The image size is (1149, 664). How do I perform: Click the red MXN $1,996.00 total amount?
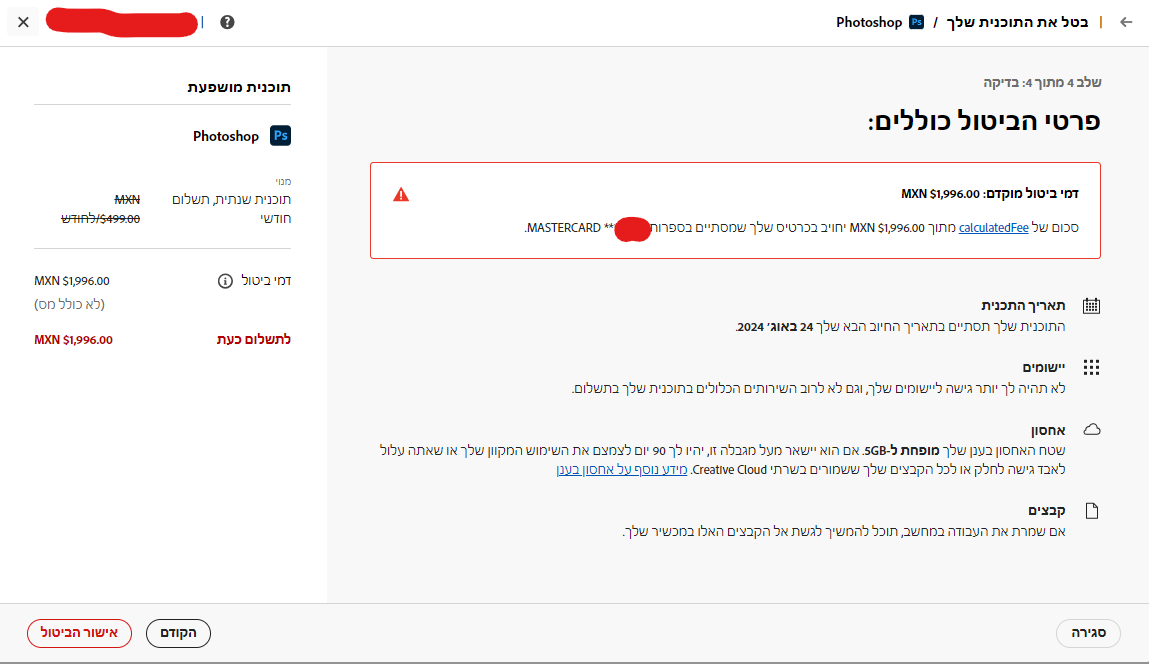pyautogui.click(x=73, y=340)
